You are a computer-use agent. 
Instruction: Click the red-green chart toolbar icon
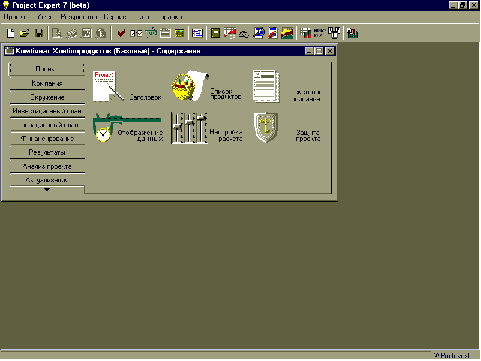(287, 33)
